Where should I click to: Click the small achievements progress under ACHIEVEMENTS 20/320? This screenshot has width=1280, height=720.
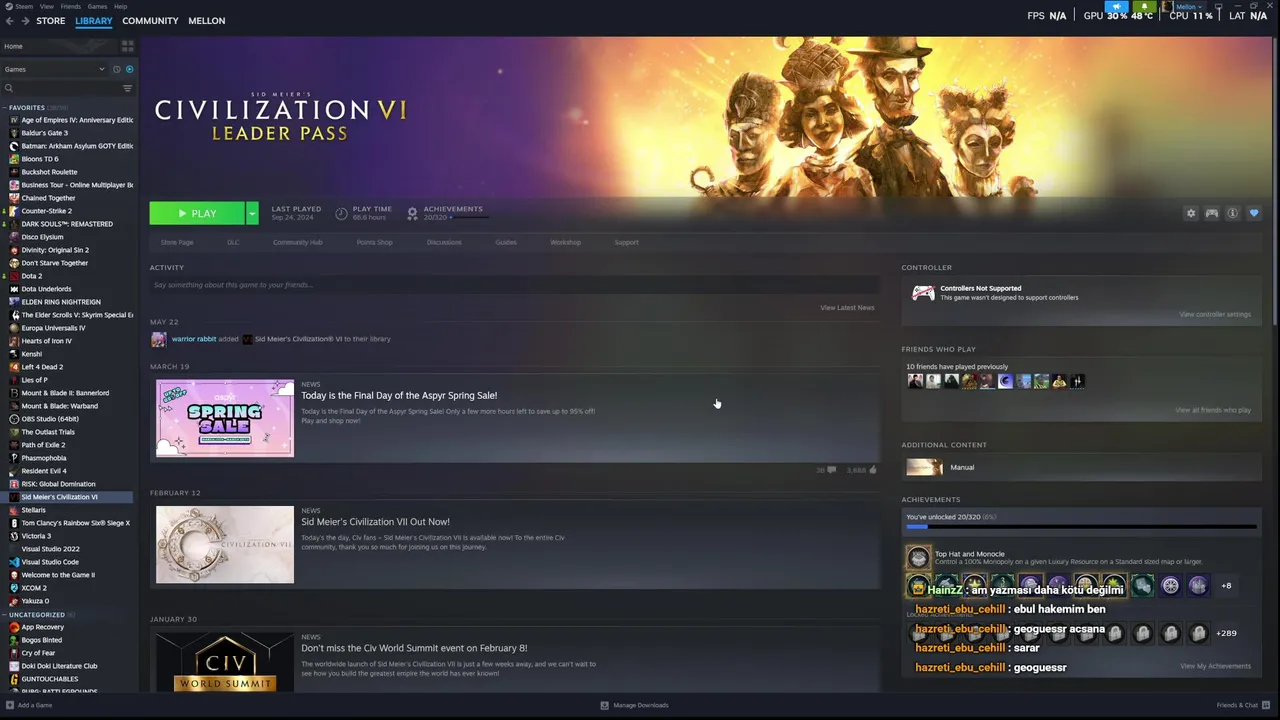pyautogui.click(x=468, y=217)
